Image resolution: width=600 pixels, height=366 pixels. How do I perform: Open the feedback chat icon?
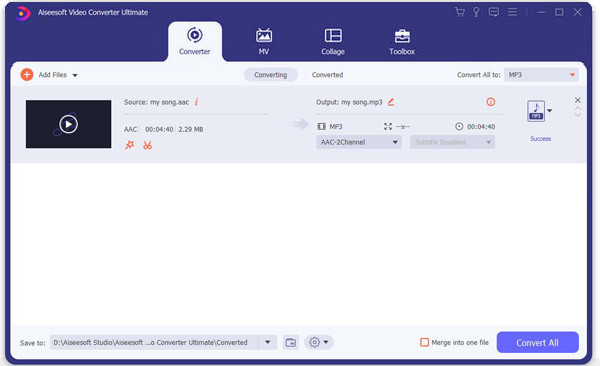coord(494,12)
